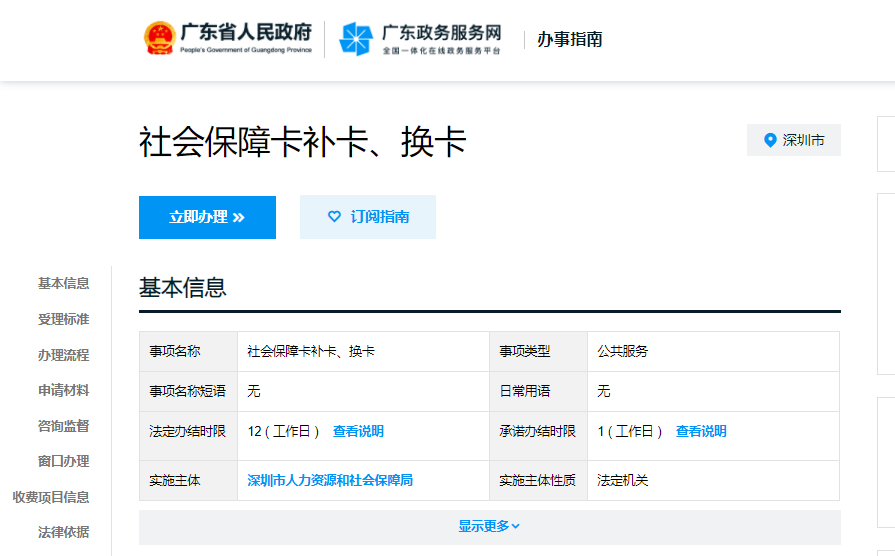Open 查看说明 for 法定办结时限
The height and width of the screenshot is (556, 895).
(358, 432)
